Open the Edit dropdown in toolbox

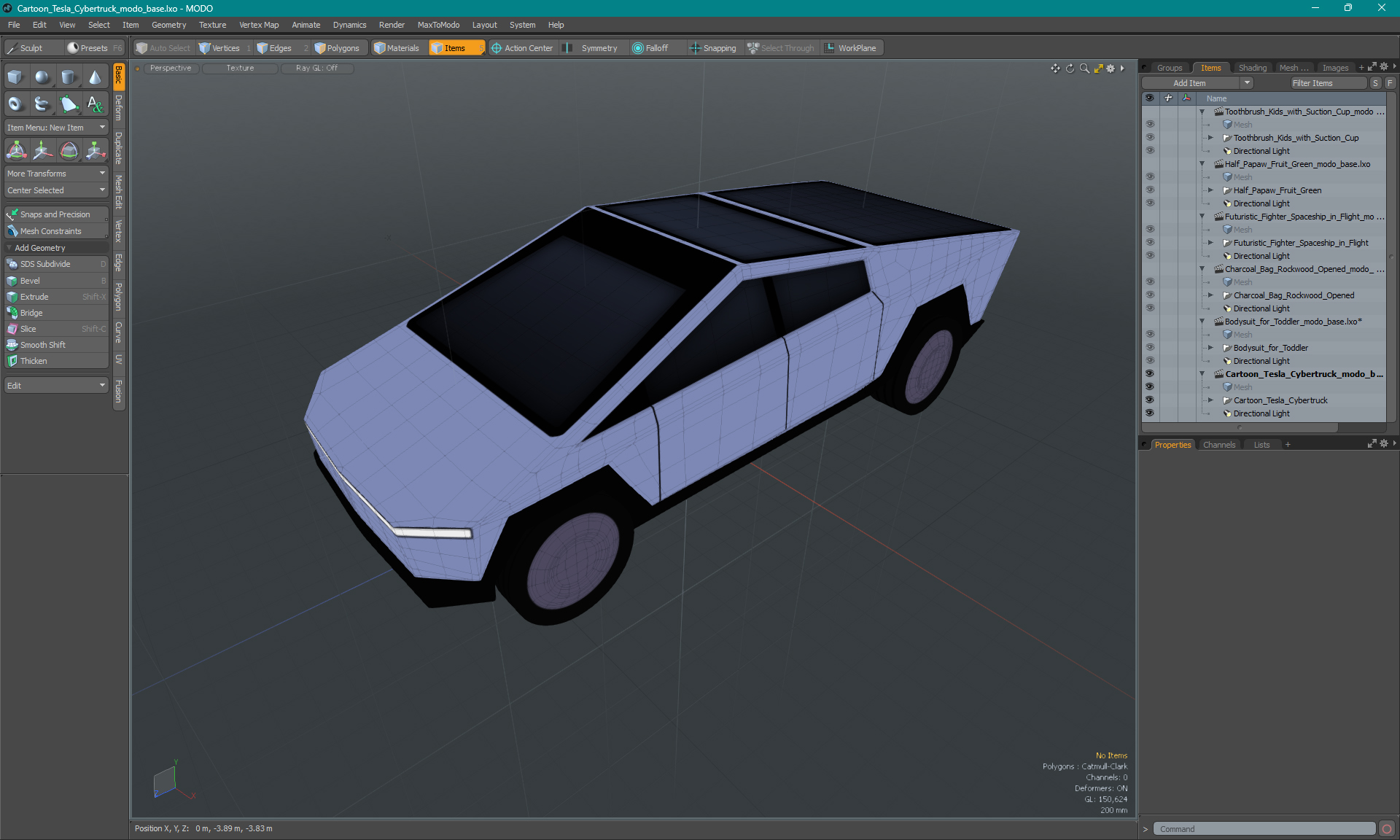coord(56,386)
